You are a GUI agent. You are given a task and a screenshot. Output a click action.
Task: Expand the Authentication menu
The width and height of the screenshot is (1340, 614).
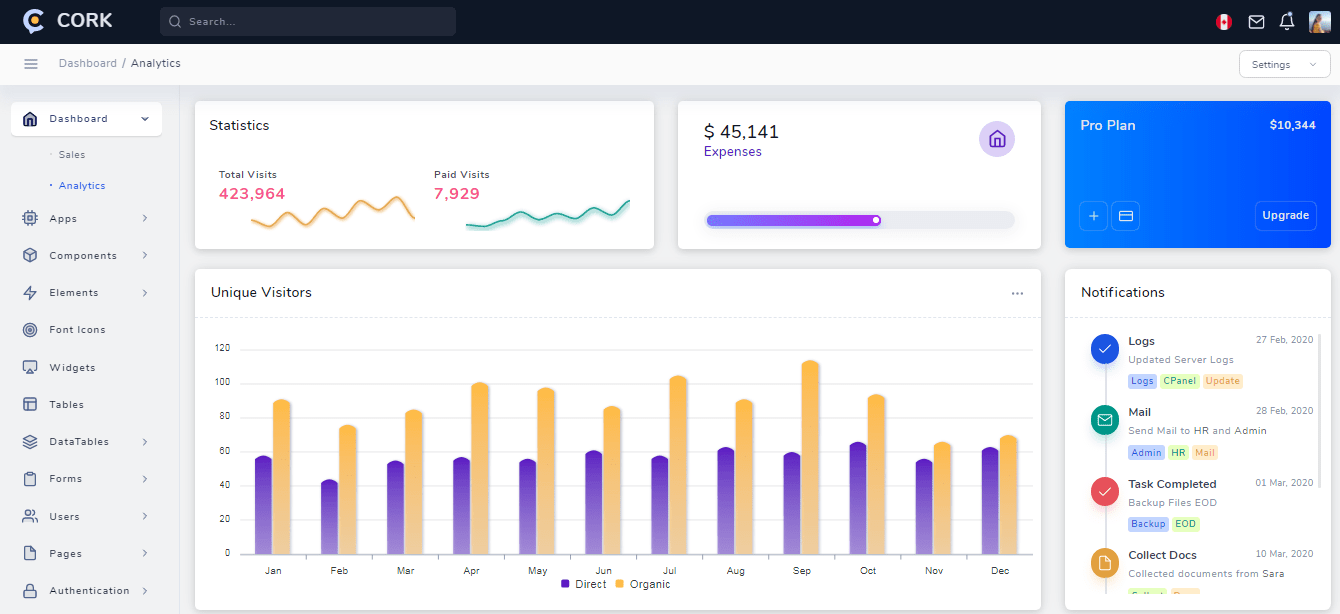(86, 590)
